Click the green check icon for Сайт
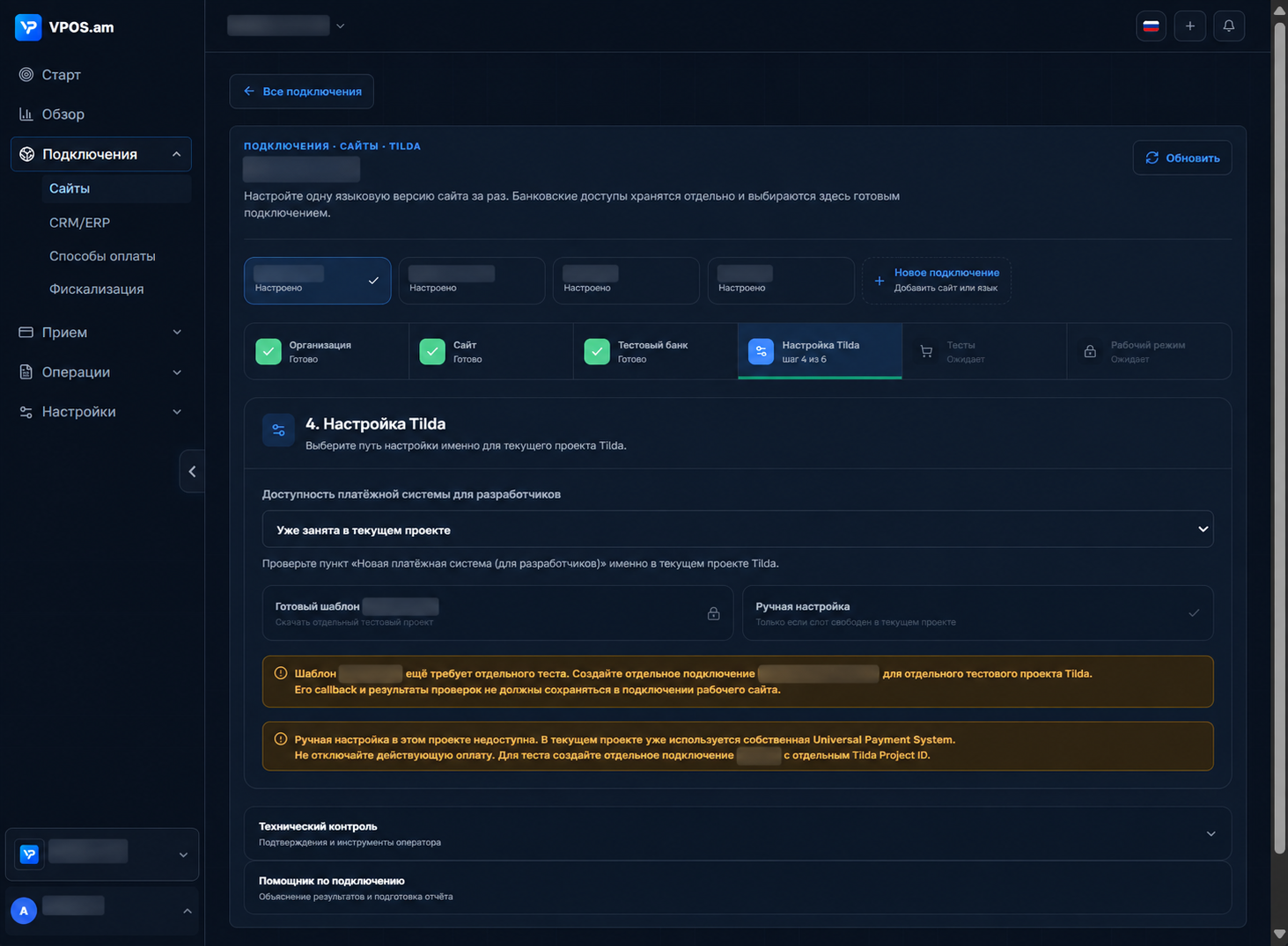The image size is (1288, 946). pos(432,351)
